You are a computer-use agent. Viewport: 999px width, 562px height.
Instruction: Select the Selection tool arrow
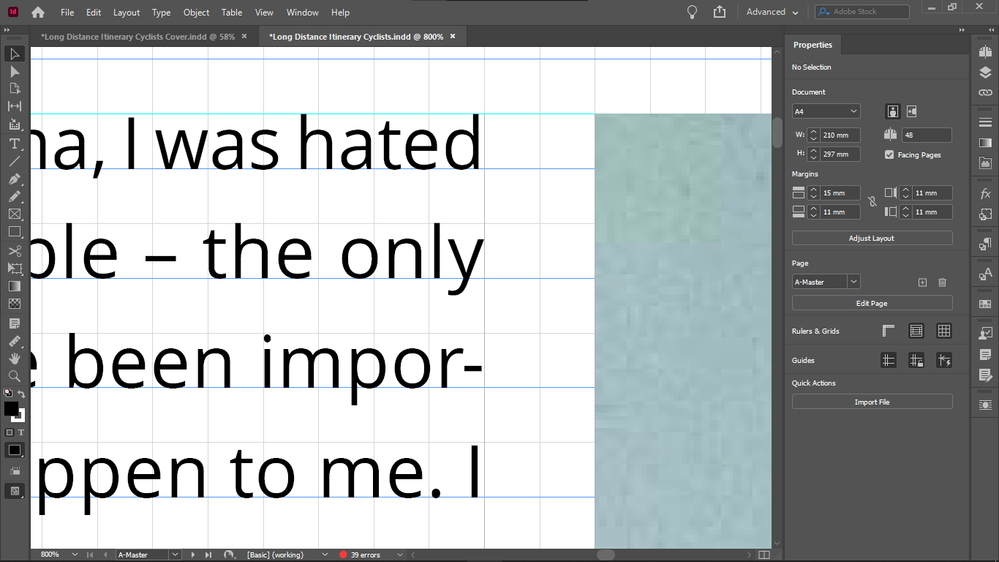[x=14, y=54]
